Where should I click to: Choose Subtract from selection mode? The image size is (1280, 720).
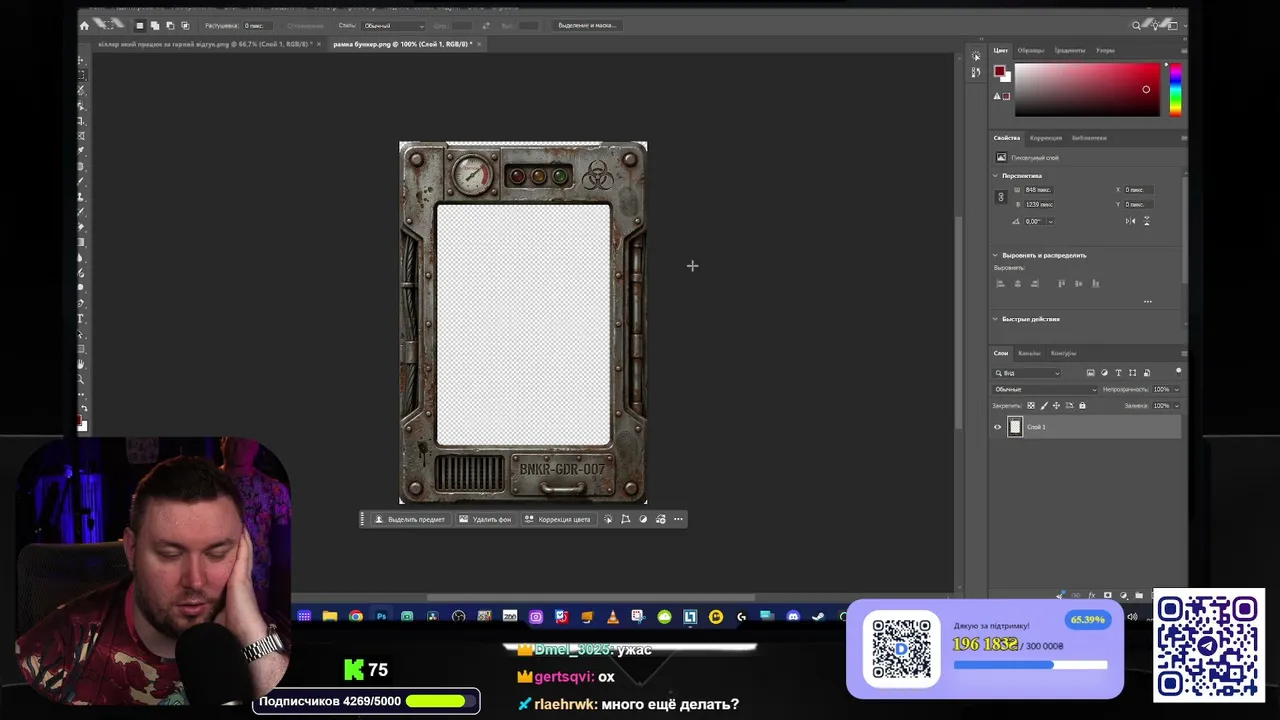pyautogui.click(x=170, y=25)
